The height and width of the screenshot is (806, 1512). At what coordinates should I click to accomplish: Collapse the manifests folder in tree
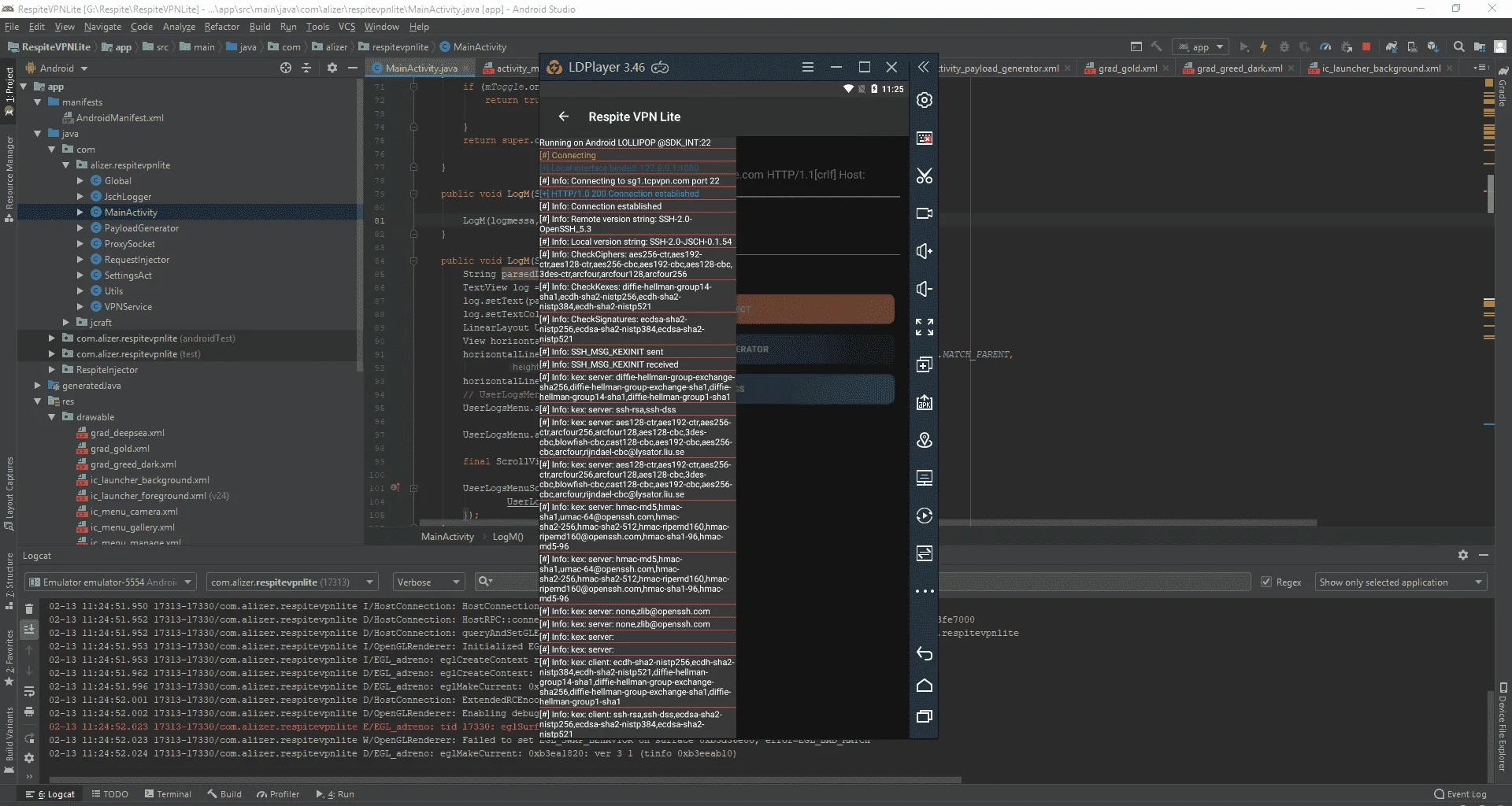tap(37, 102)
